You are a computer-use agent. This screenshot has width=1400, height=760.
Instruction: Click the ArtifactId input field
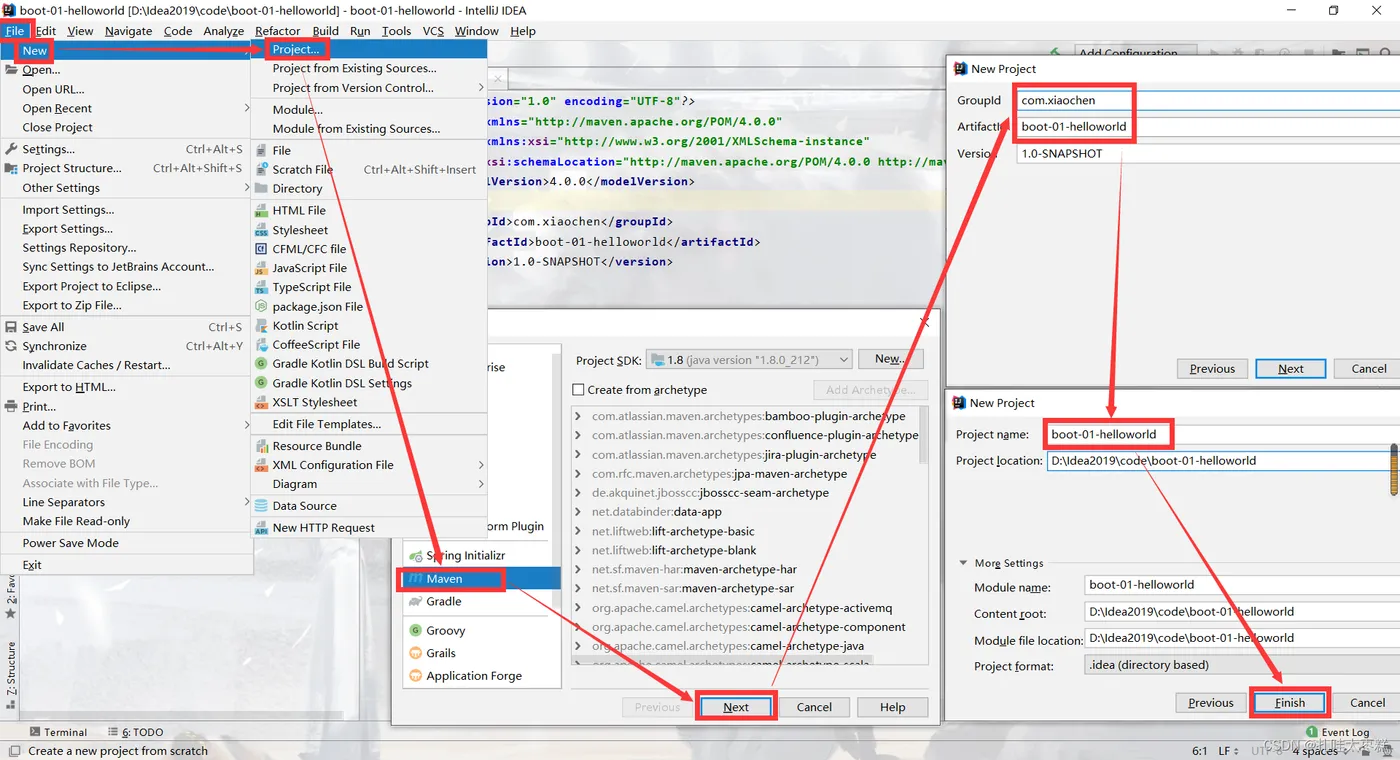click(x=1208, y=127)
